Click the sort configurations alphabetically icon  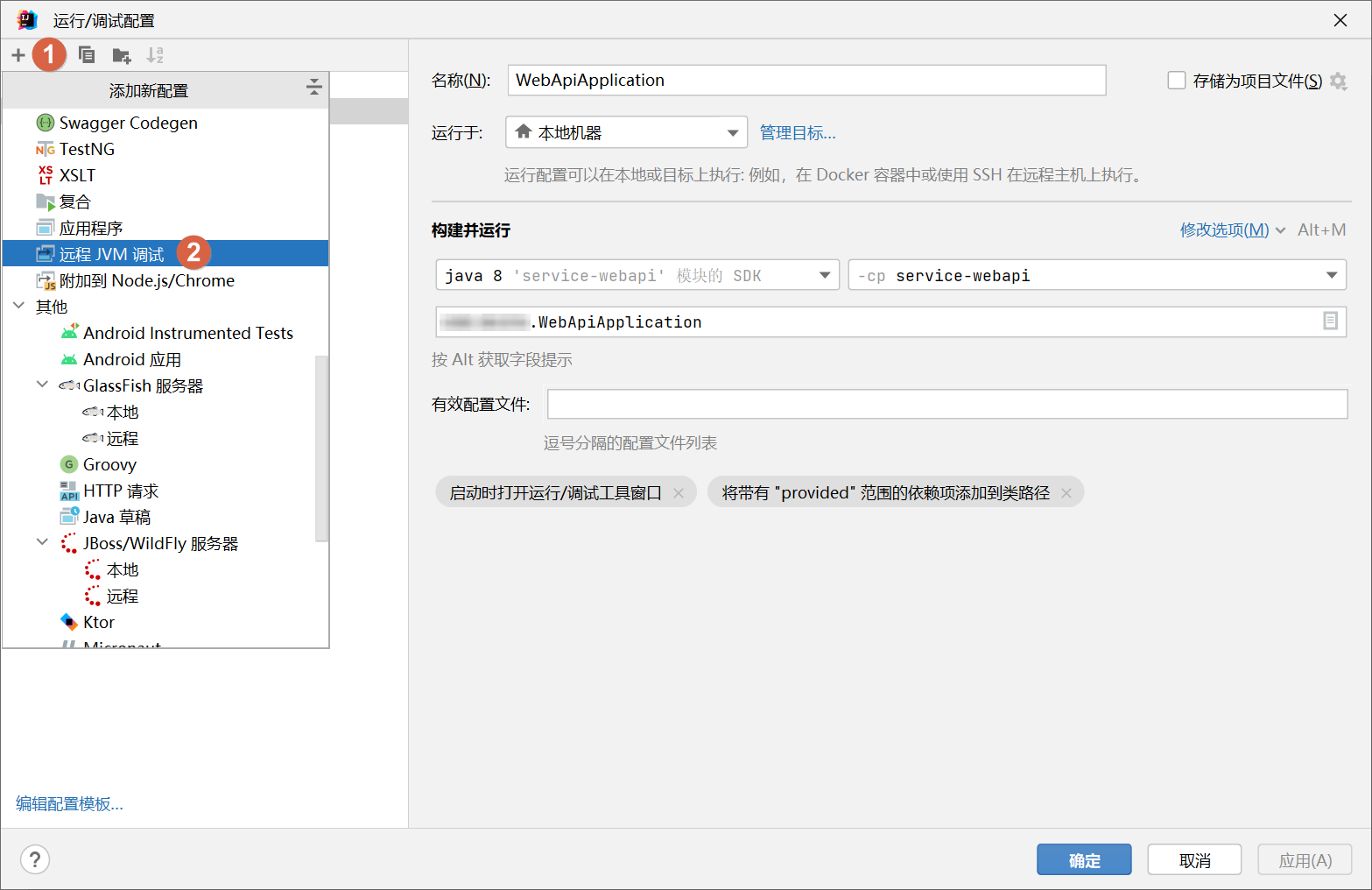155,55
